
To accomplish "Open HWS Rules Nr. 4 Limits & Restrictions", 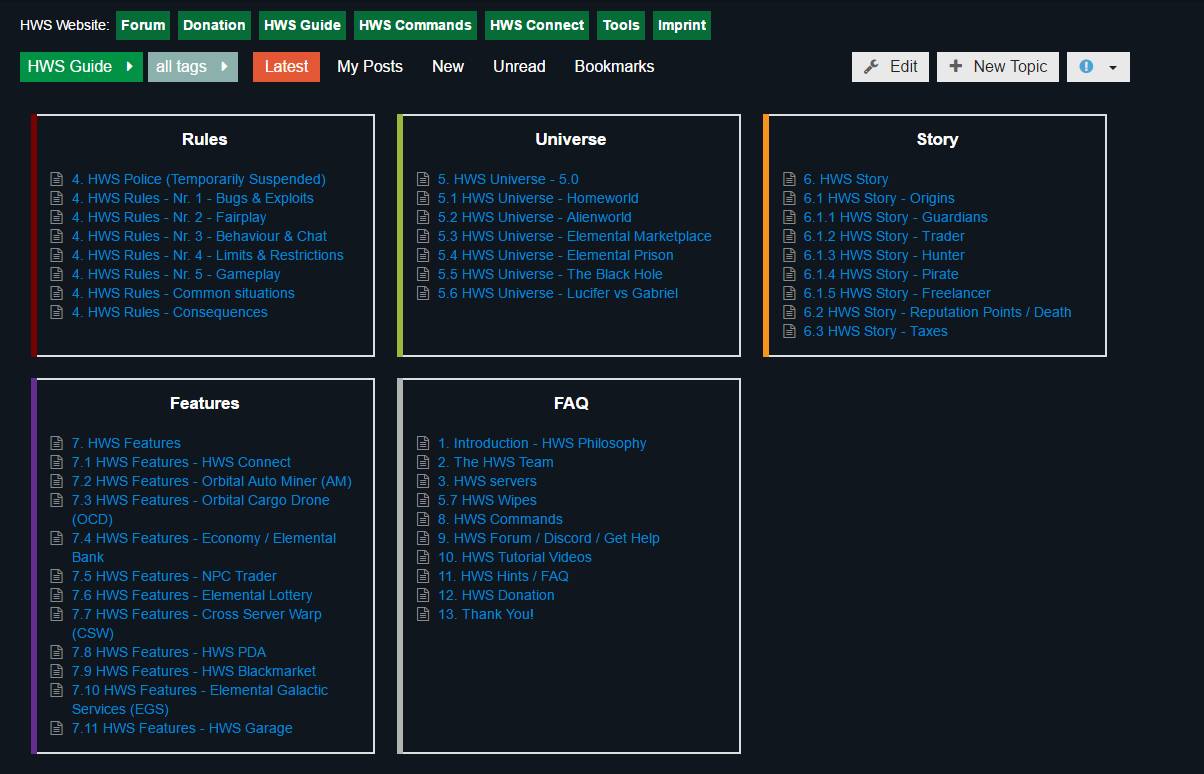I will pos(208,255).
